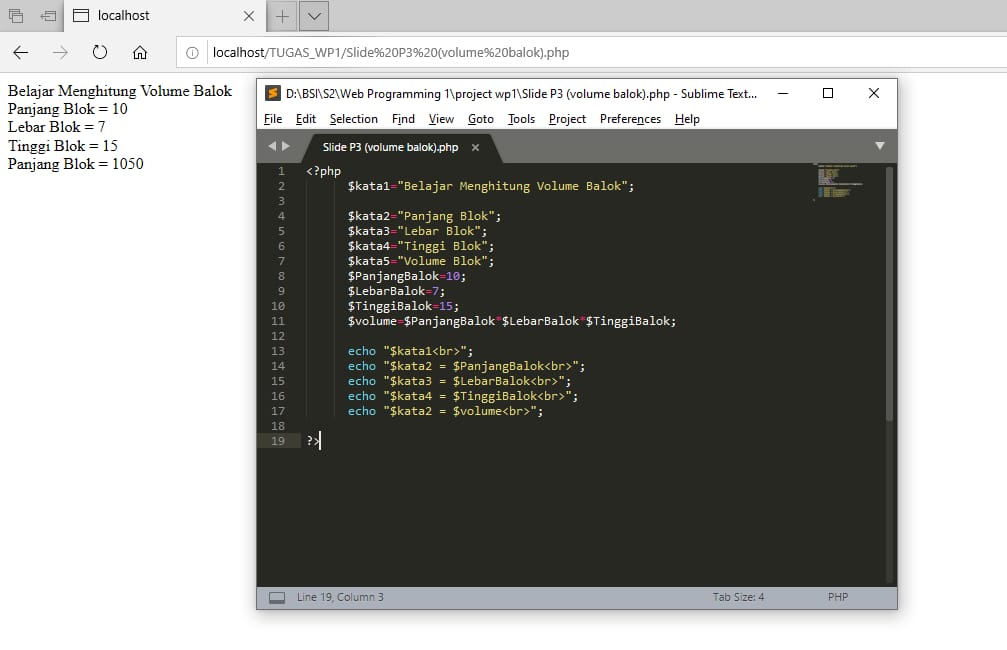Click the $TinggiBalok=15 line
This screenshot has height=650, width=1007.
[x=403, y=306]
